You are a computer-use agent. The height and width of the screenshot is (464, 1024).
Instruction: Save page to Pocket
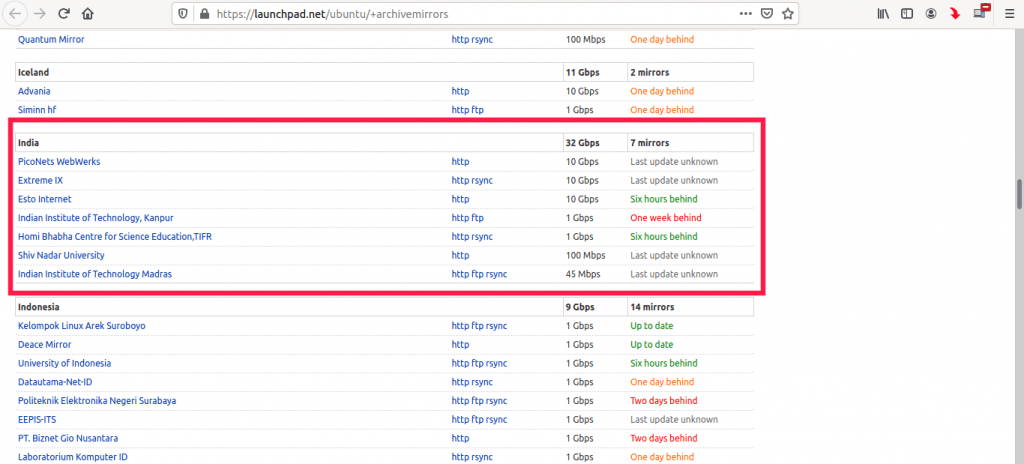767,14
